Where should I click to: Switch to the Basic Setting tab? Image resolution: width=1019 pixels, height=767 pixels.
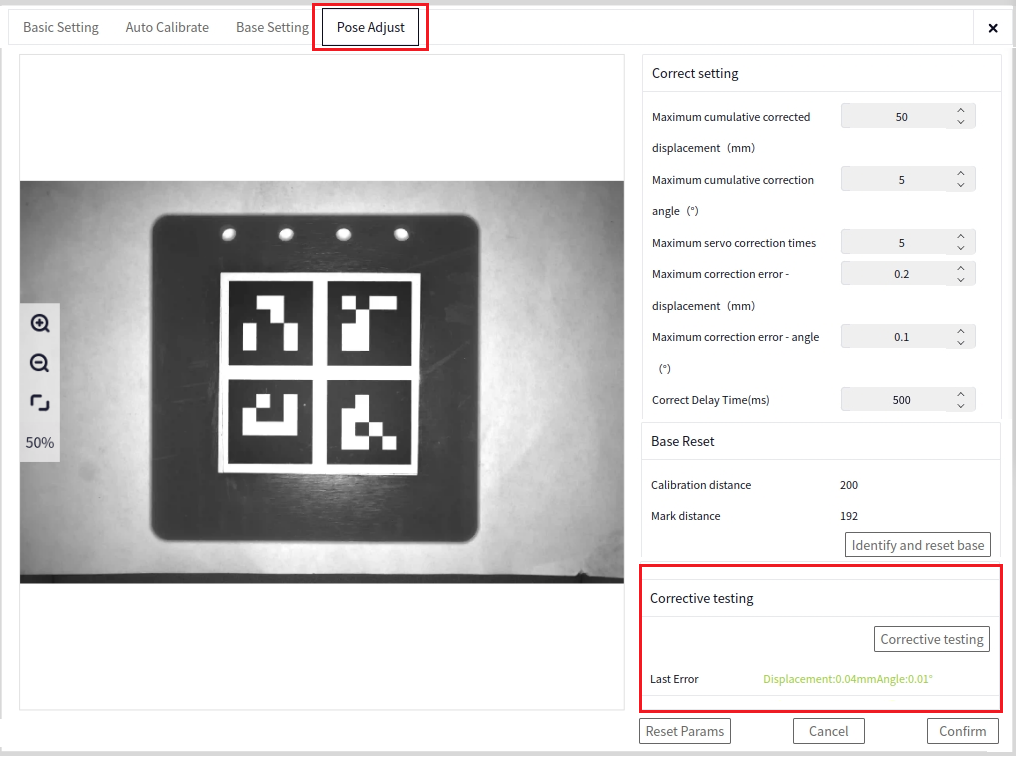click(x=61, y=27)
